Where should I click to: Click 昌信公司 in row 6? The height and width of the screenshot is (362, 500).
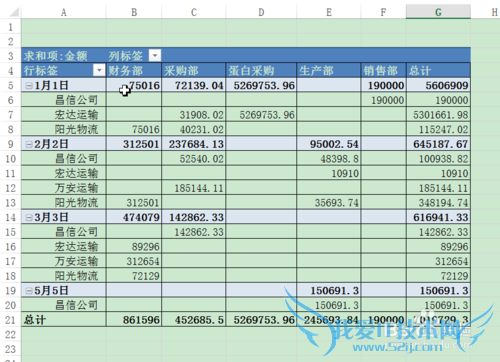coord(64,100)
